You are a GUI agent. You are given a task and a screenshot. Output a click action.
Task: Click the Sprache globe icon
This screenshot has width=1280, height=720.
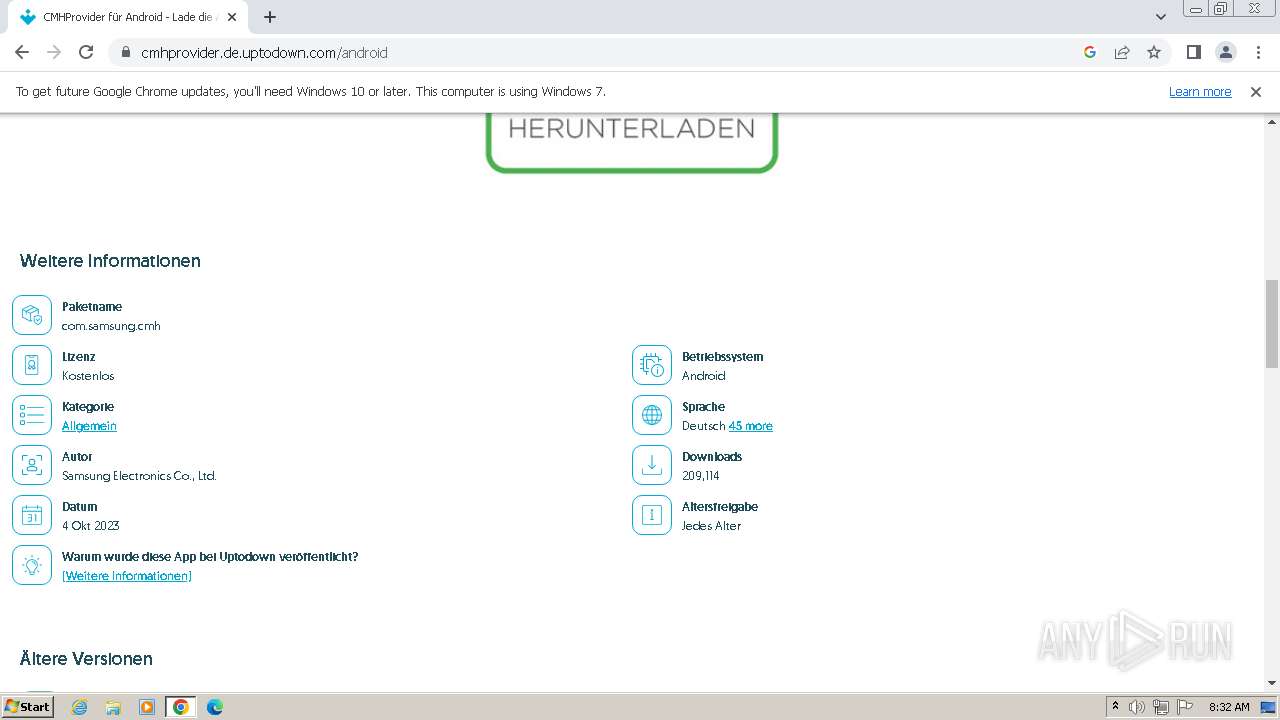[x=652, y=415]
